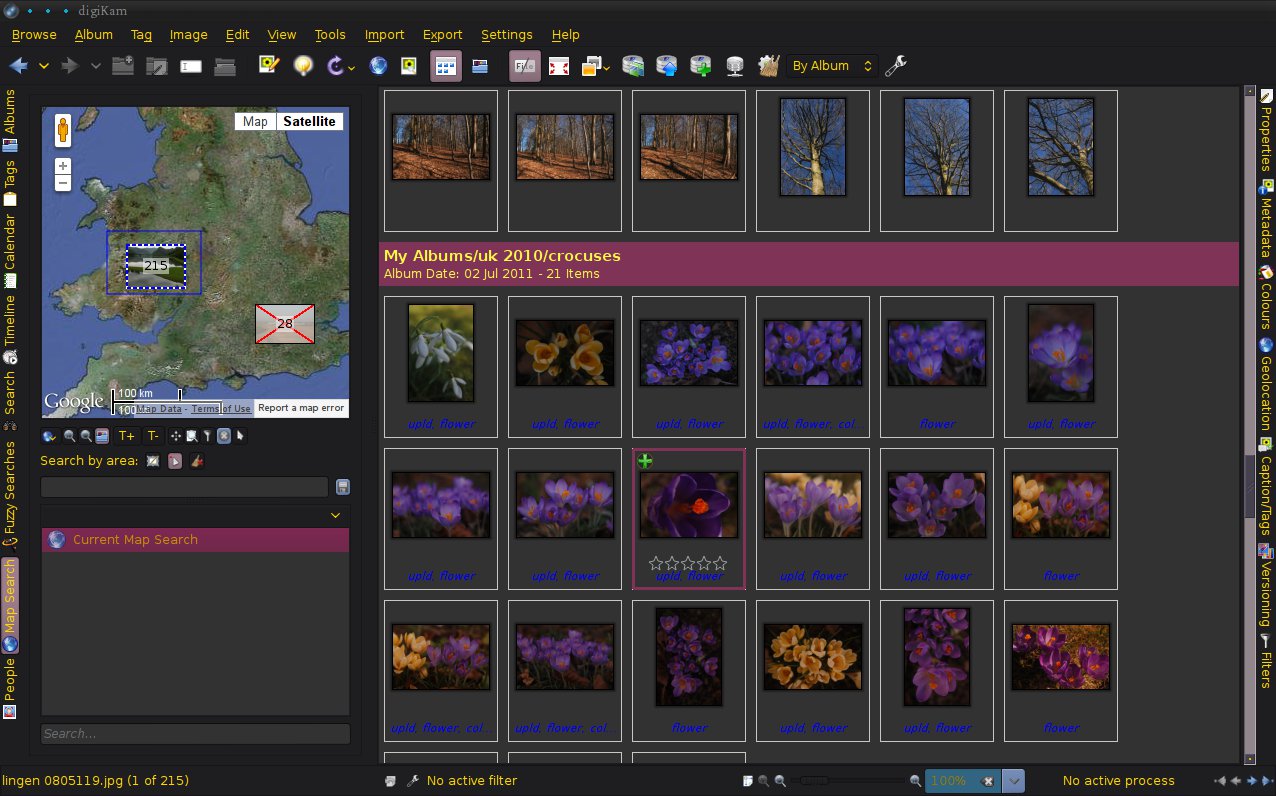This screenshot has width=1276, height=796.
Task: Click the 'No active filter' wrench icon
Action: coord(412,781)
